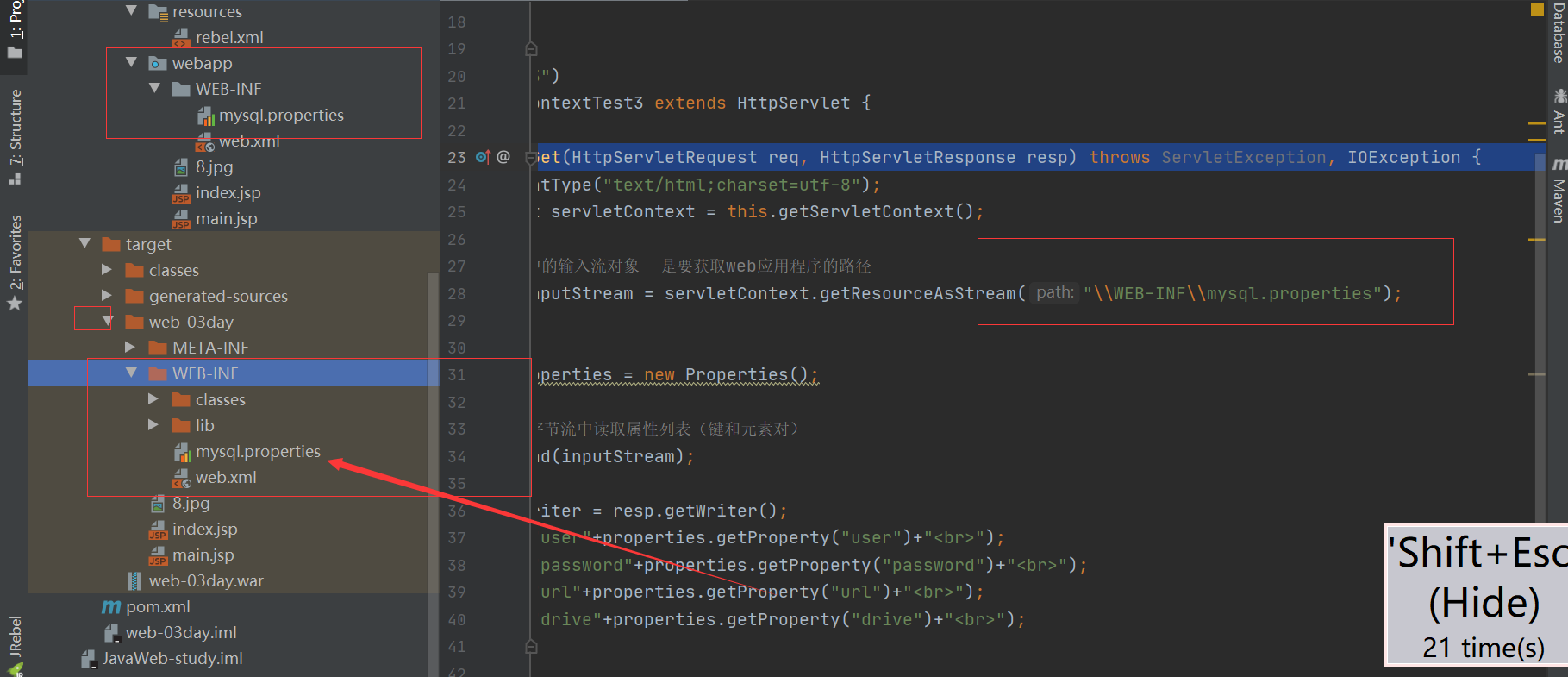Select index.jsp in target web-03day folder
Image resolution: width=1568 pixels, height=677 pixels.
[204, 529]
